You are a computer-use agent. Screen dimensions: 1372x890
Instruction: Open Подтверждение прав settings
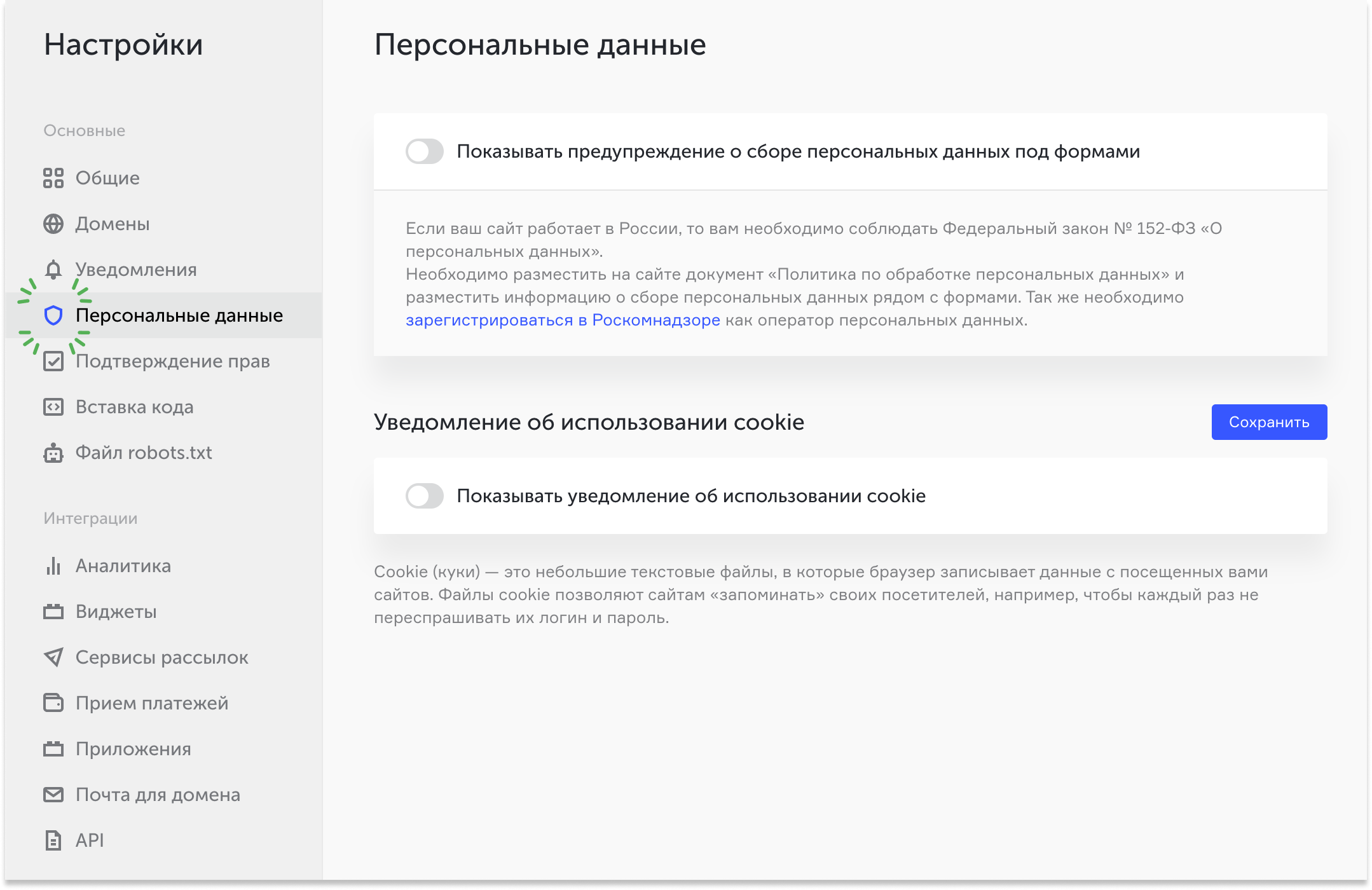coord(163,361)
